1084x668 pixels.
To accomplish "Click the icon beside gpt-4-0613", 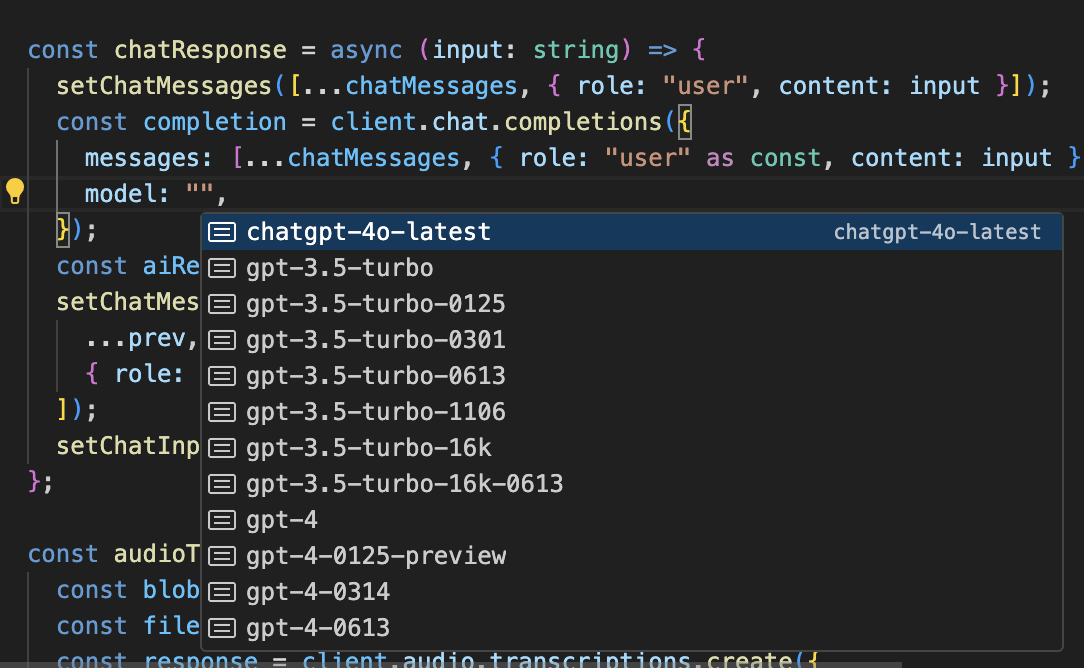I will [x=222, y=627].
